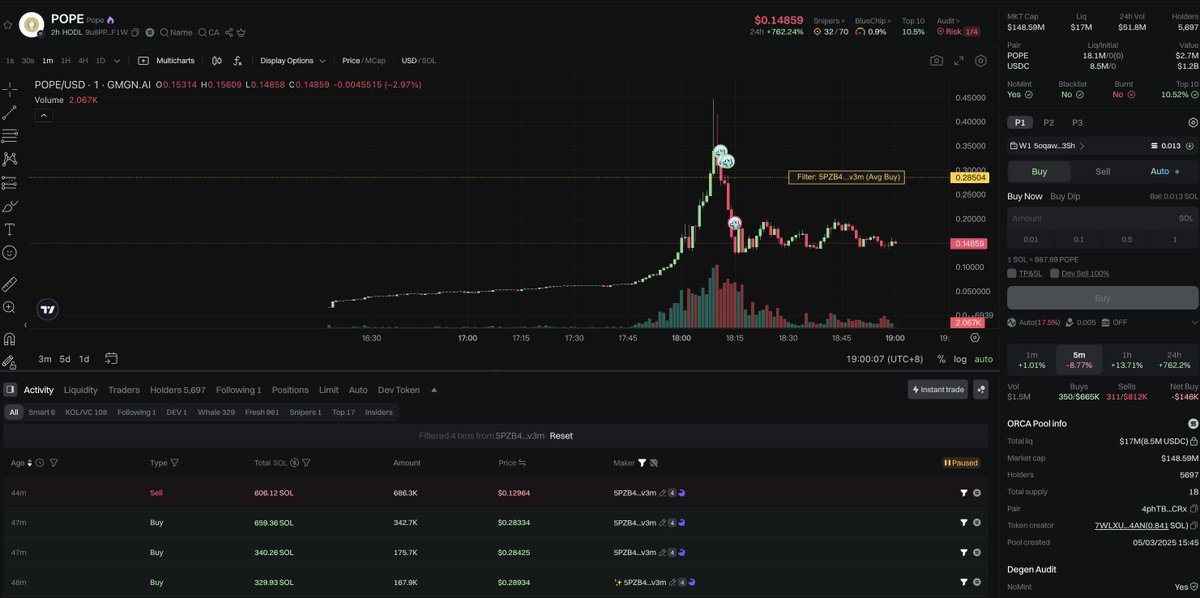Collapse the activity panel triangle
This screenshot has width=1200, height=598.
tap(434, 390)
